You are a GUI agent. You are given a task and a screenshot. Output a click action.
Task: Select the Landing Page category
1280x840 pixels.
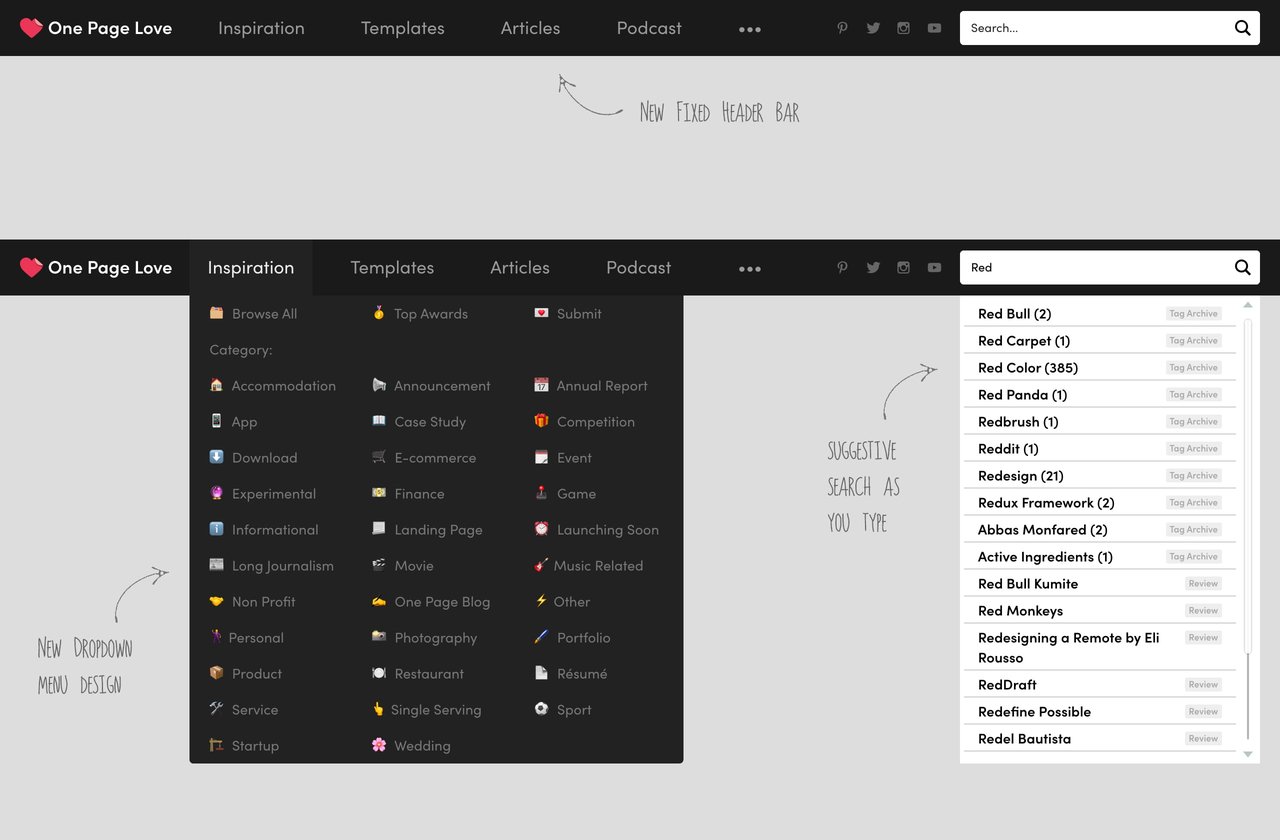(x=440, y=529)
